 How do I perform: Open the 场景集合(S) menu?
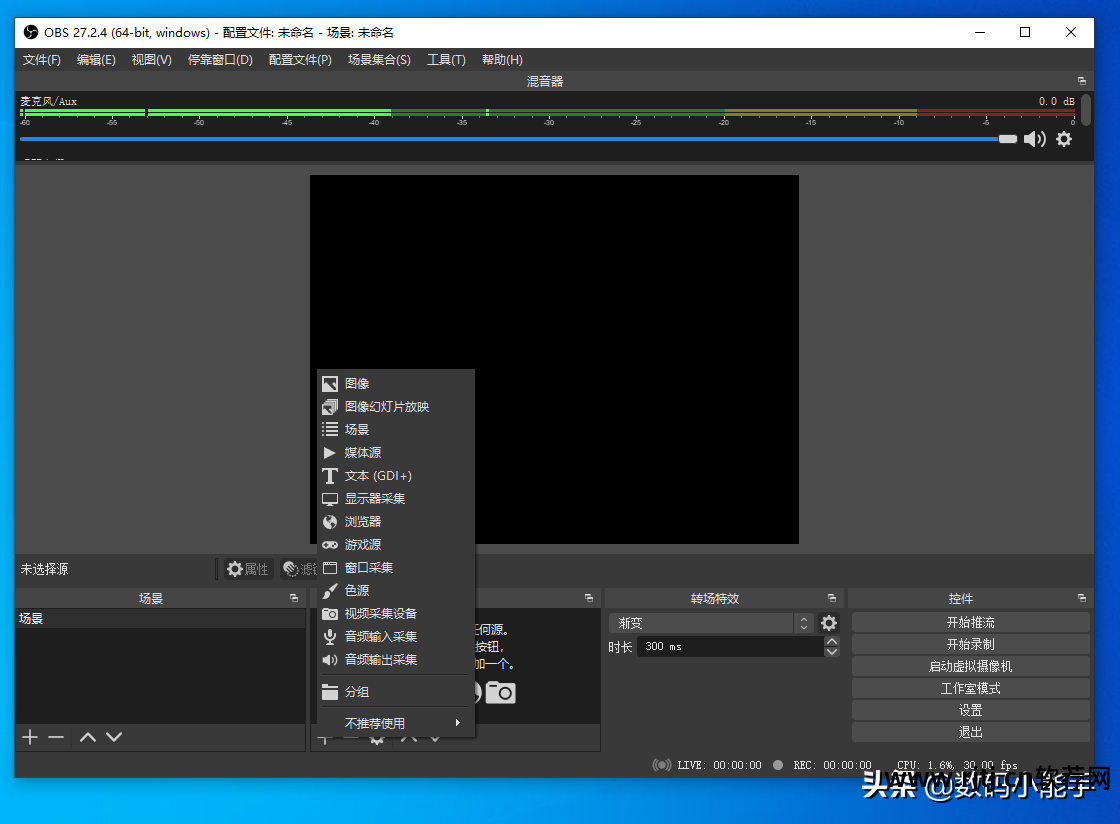tap(379, 59)
